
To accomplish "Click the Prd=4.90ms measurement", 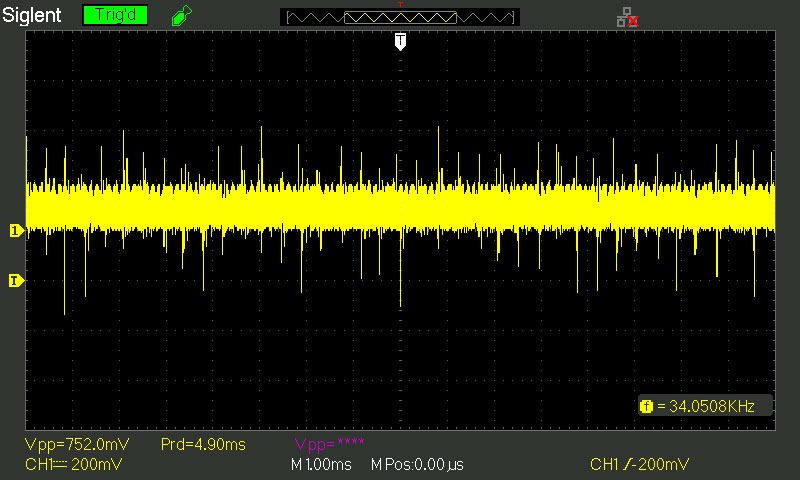I will 203,444.
